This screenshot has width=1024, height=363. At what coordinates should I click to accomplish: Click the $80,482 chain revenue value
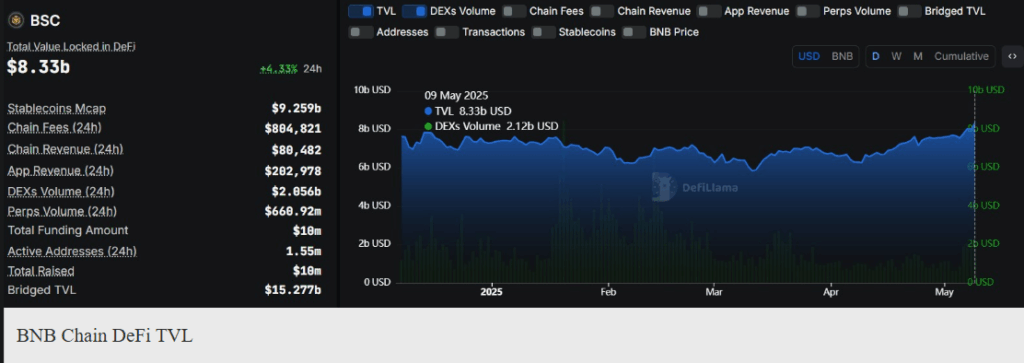pos(296,150)
